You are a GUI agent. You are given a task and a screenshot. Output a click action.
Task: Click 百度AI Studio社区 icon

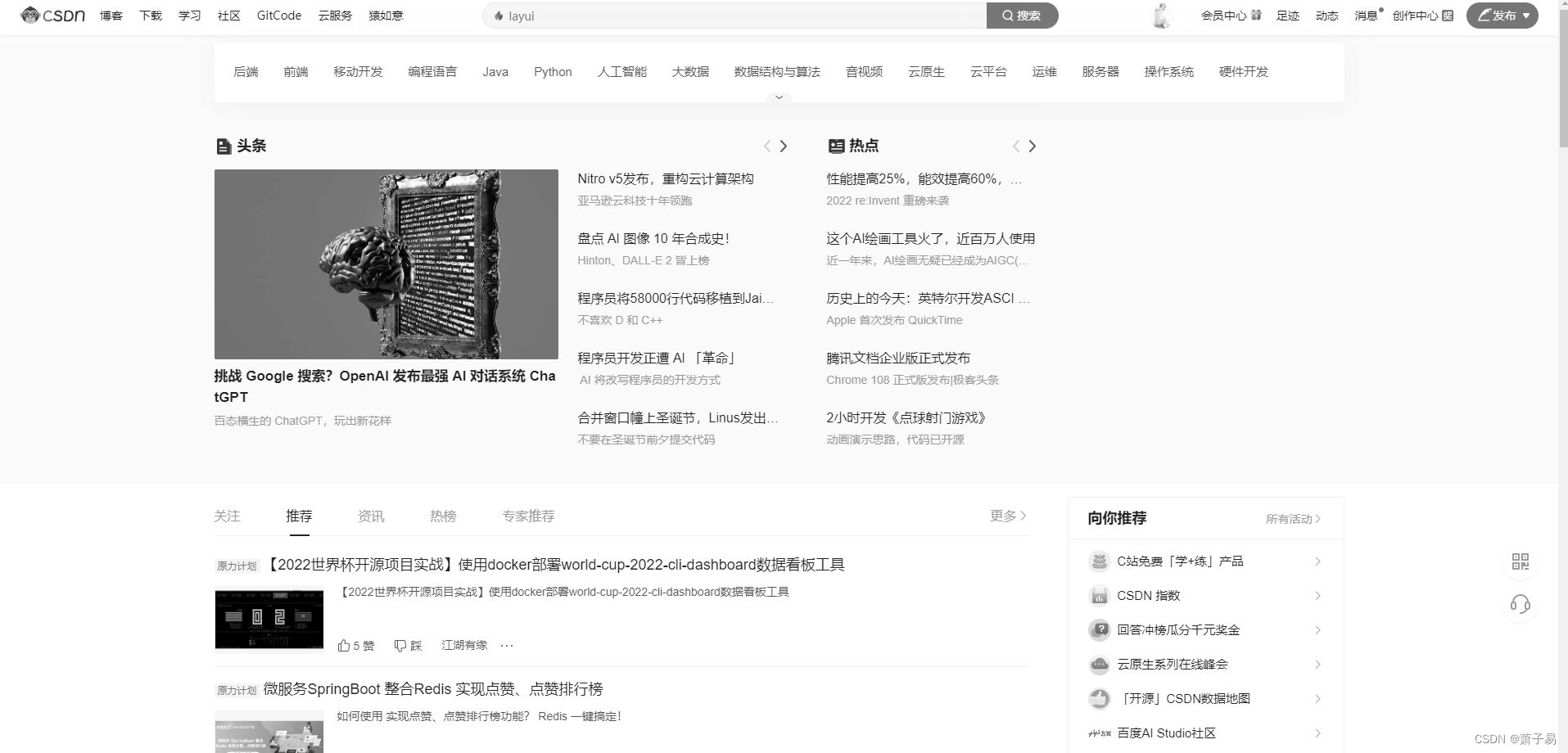pos(1099,733)
